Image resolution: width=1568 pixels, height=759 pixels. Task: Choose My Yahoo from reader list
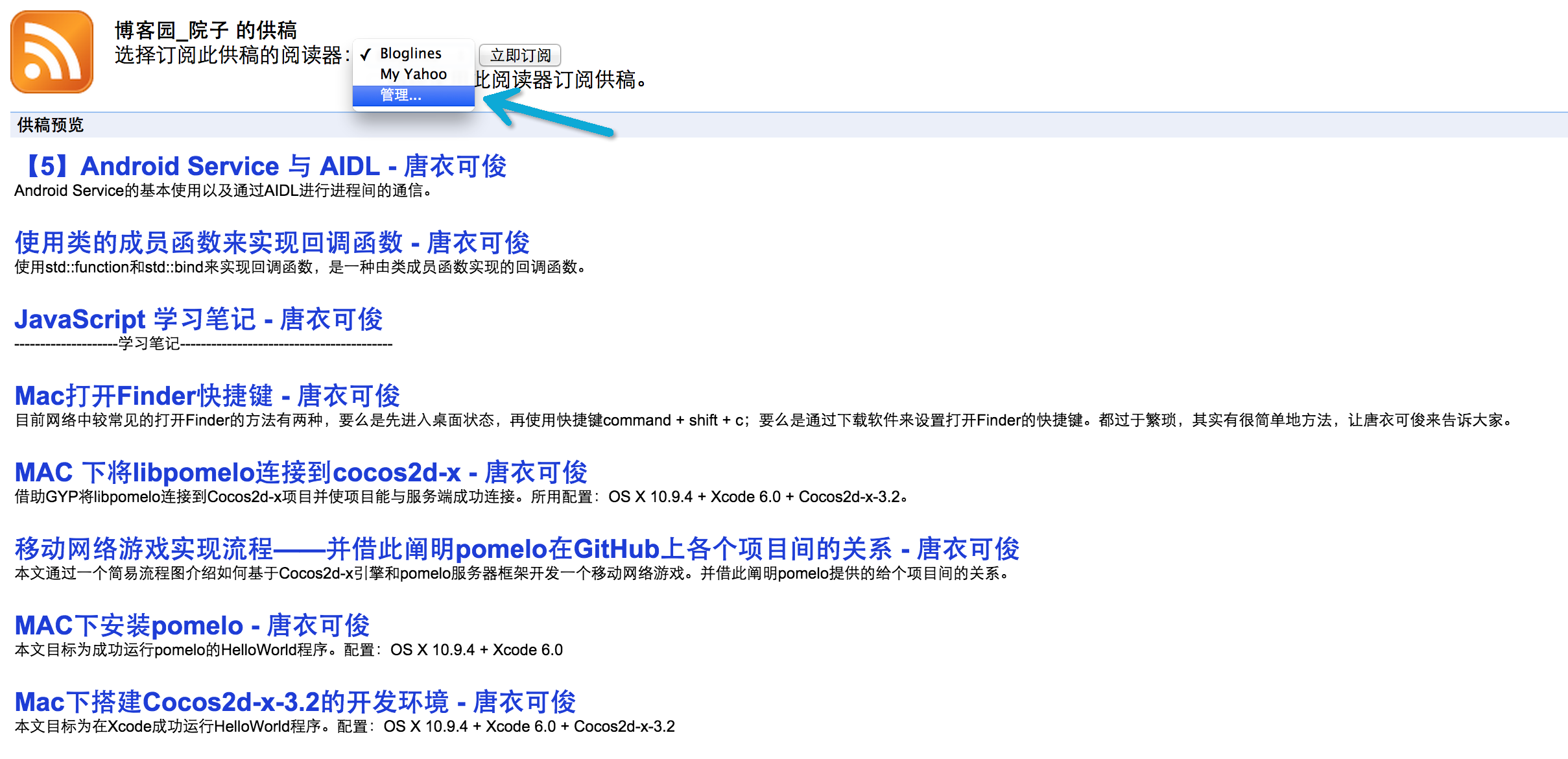tap(413, 75)
